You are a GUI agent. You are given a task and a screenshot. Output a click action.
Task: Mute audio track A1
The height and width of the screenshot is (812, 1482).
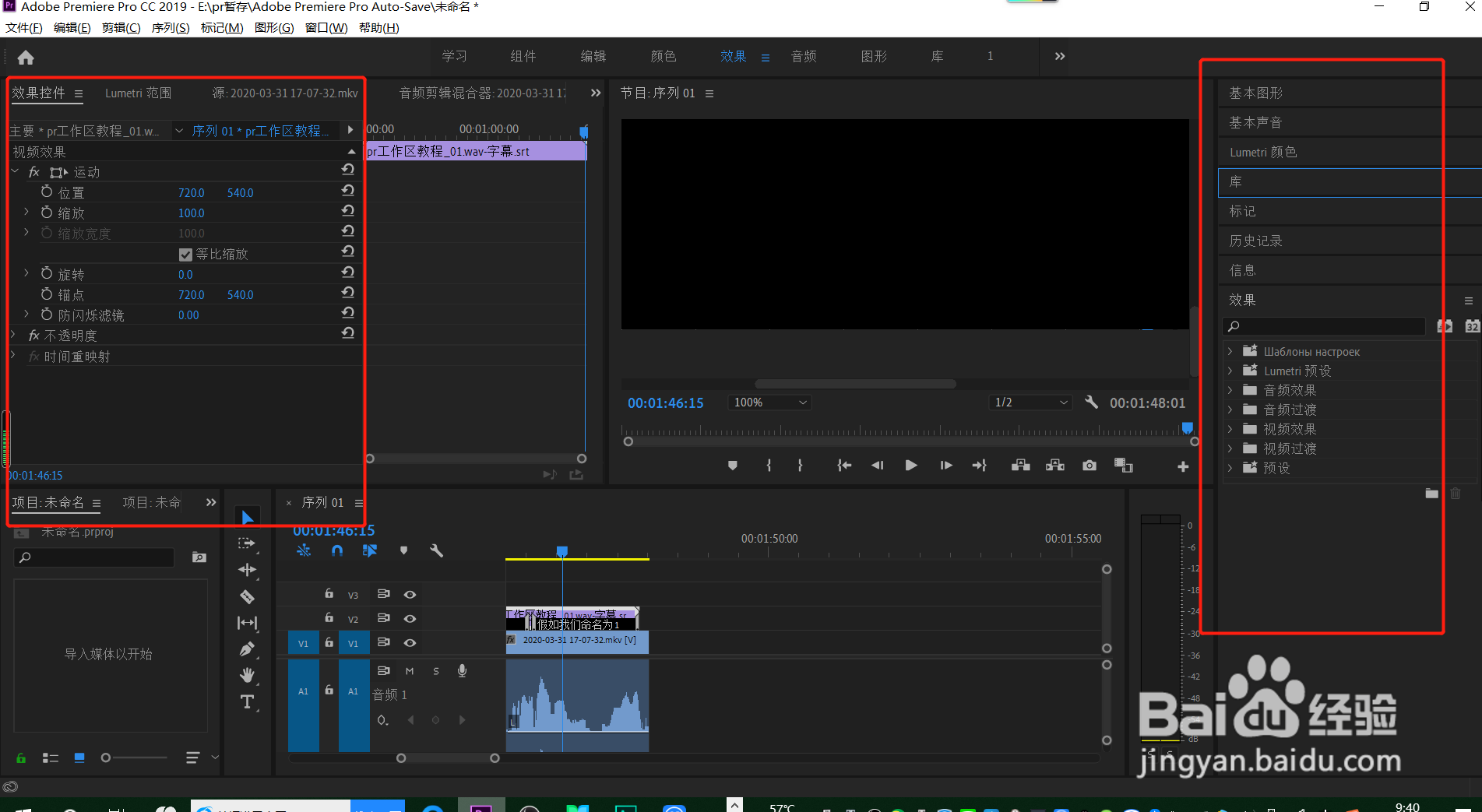[x=410, y=670]
